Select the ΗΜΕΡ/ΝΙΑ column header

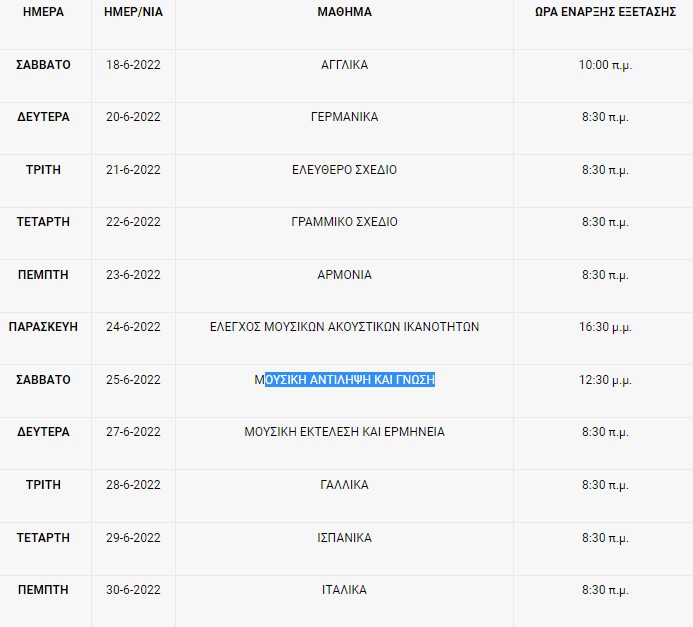[x=133, y=12]
